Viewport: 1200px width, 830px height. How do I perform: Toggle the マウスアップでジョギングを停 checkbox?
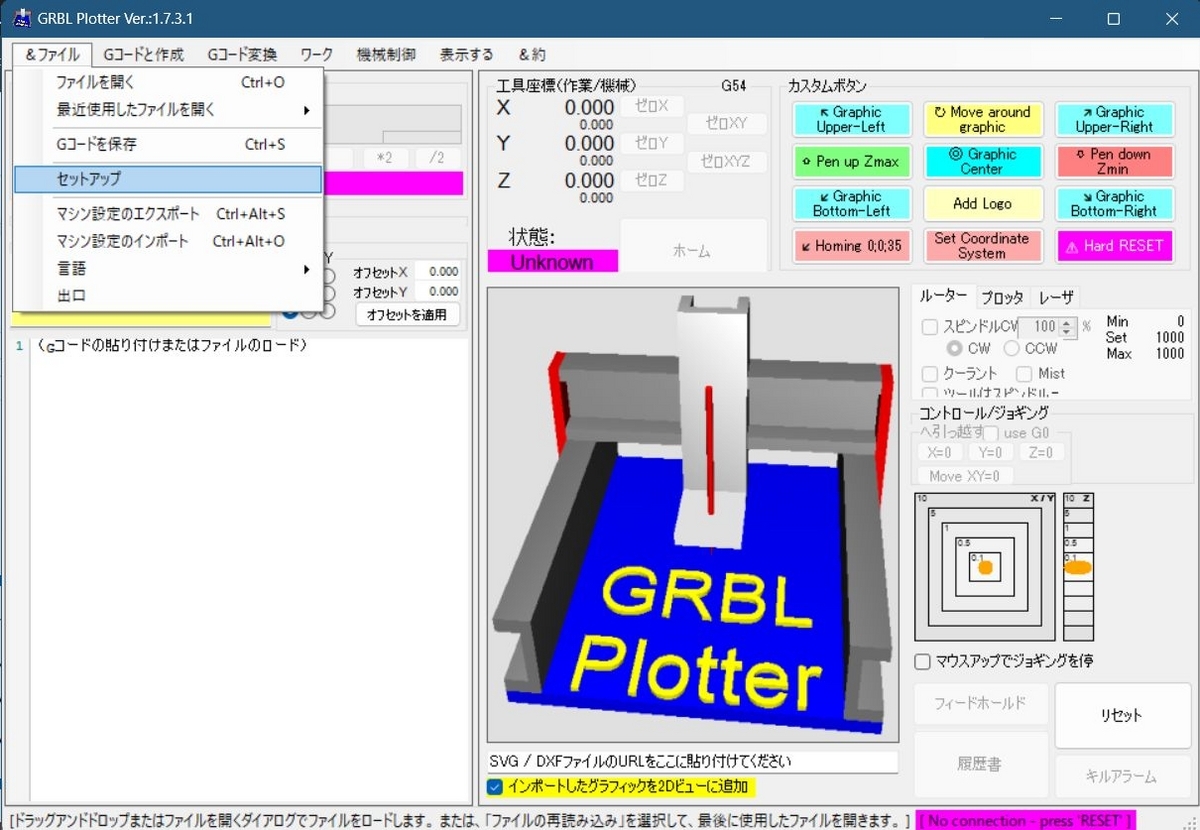(923, 661)
